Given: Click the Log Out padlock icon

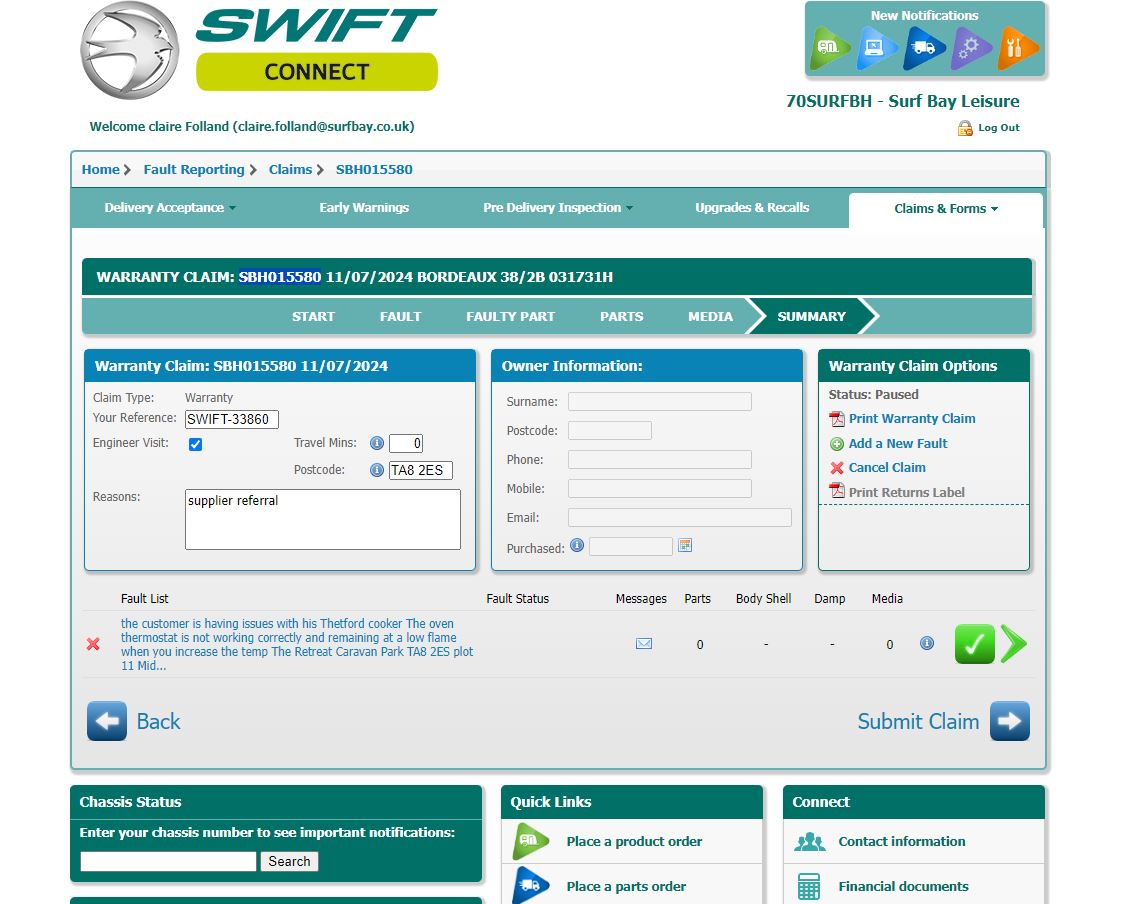Looking at the screenshot, I should (965, 128).
